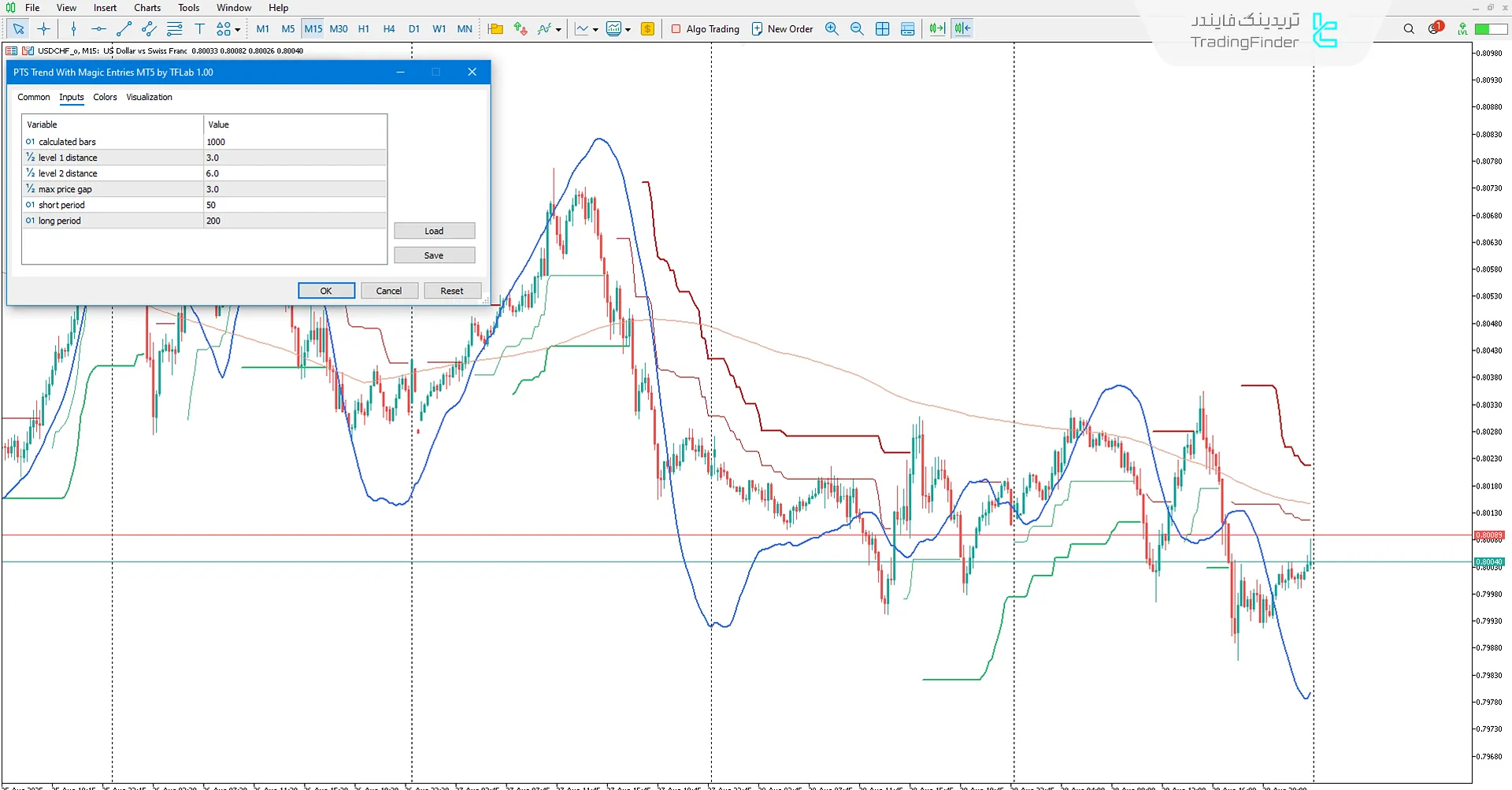Edit the short period value field
Viewport: 1512px width, 790px height.
pos(295,205)
